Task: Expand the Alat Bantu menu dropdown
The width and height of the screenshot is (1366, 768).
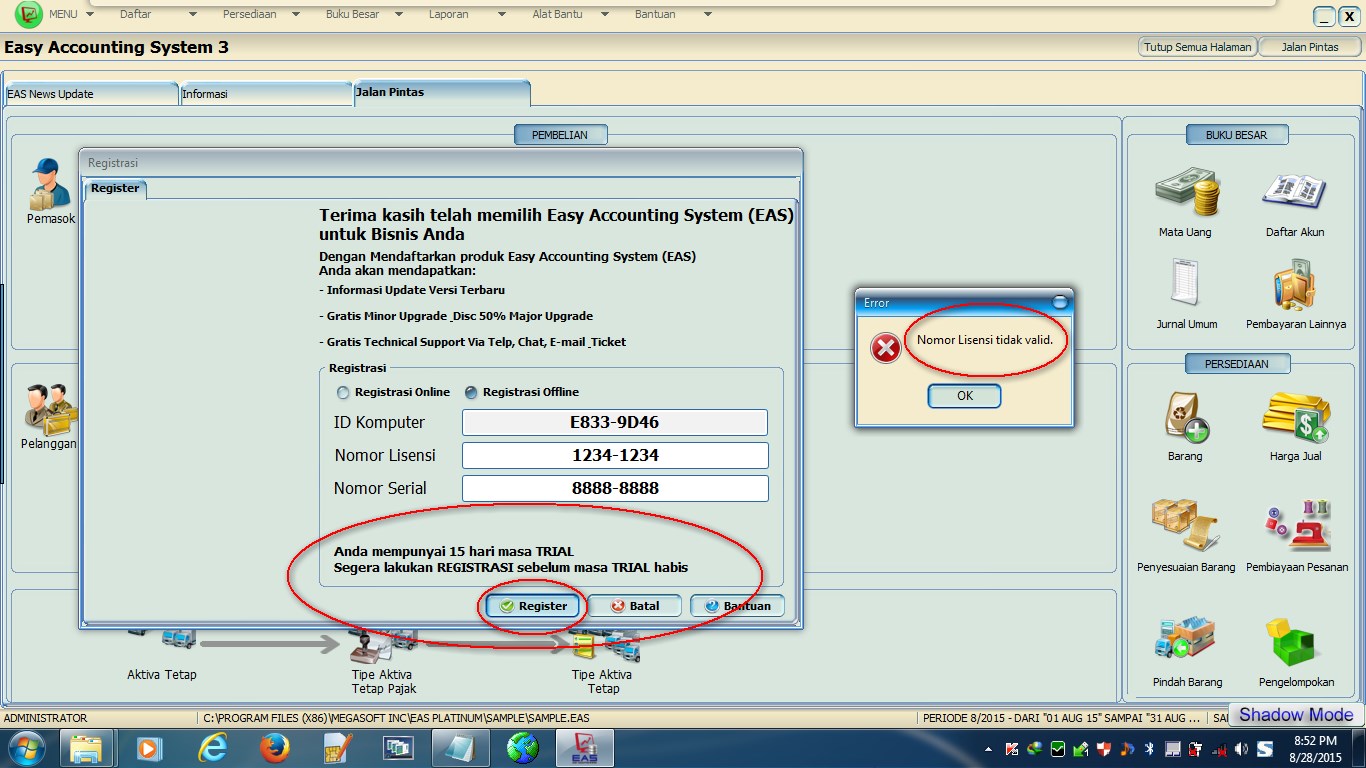Action: pos(604,15)
